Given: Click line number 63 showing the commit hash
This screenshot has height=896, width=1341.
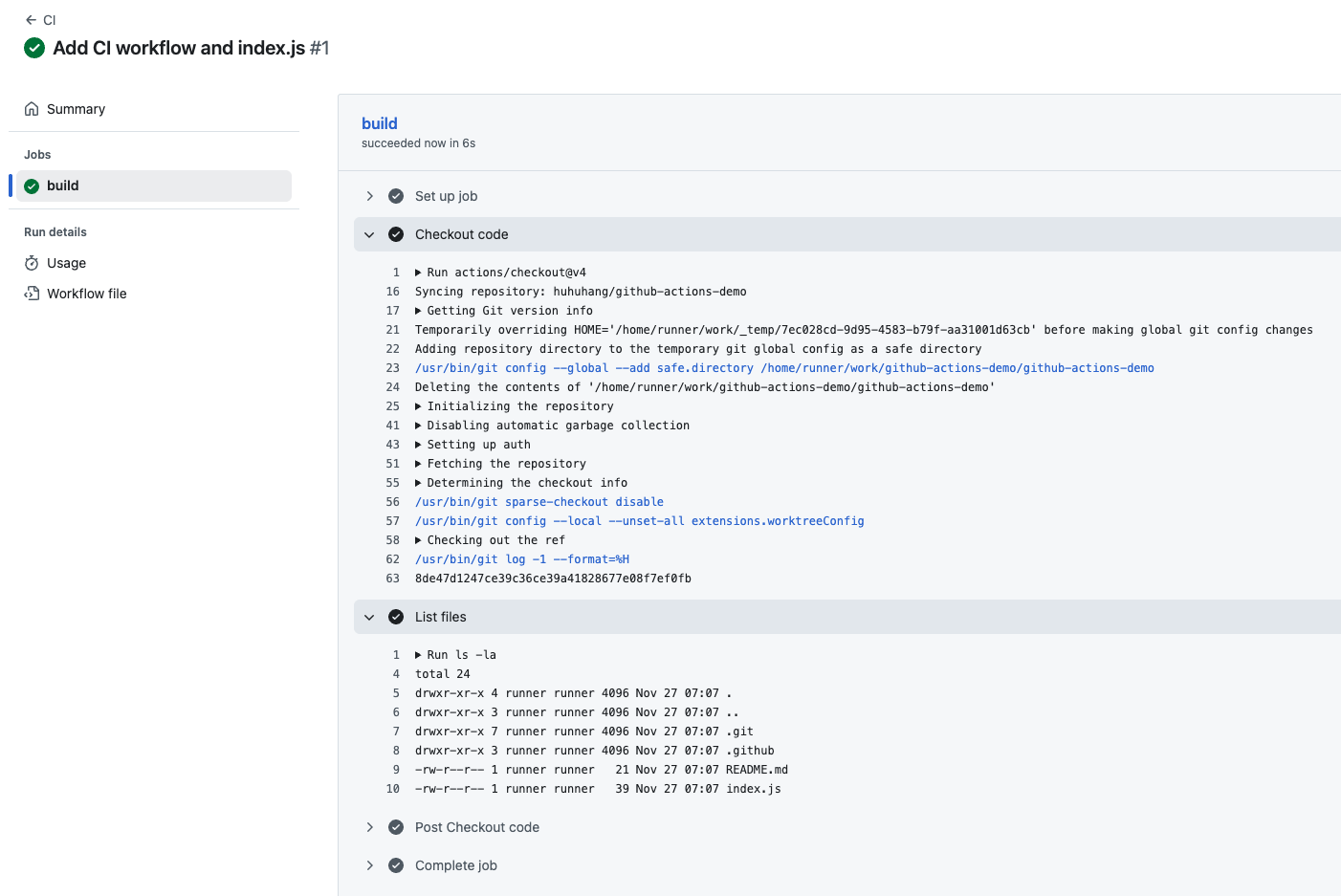Looking at the screenshot, I should pos(392,579).
